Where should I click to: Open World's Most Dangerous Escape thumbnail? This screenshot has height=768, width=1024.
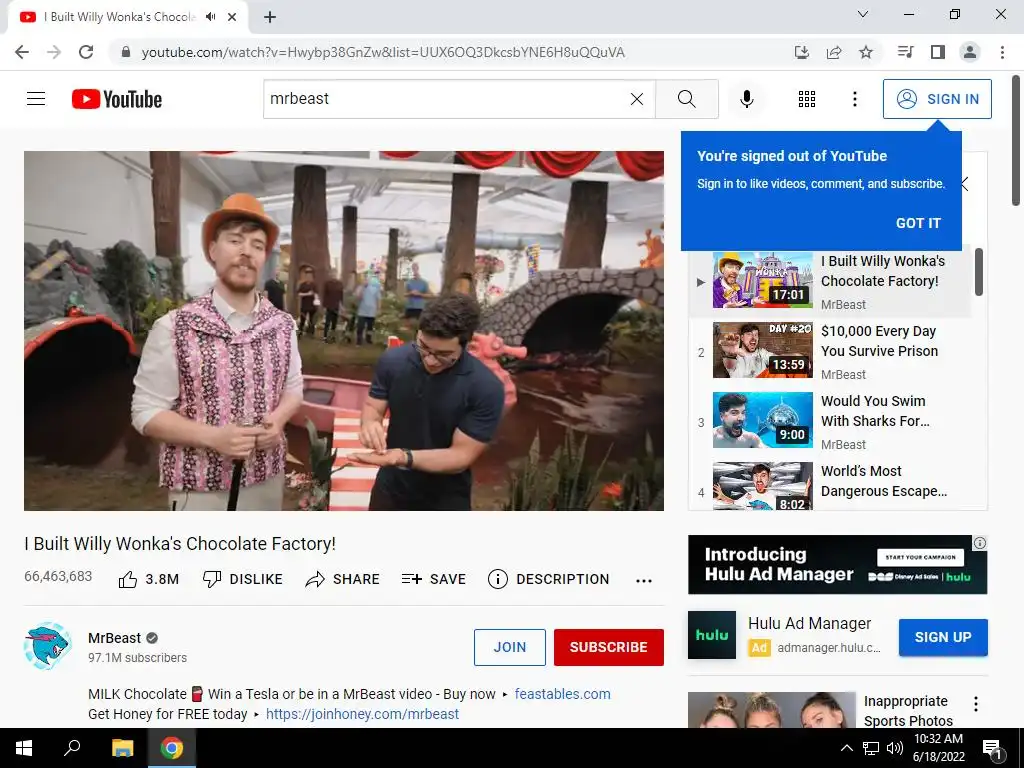(x=763, y=486)
